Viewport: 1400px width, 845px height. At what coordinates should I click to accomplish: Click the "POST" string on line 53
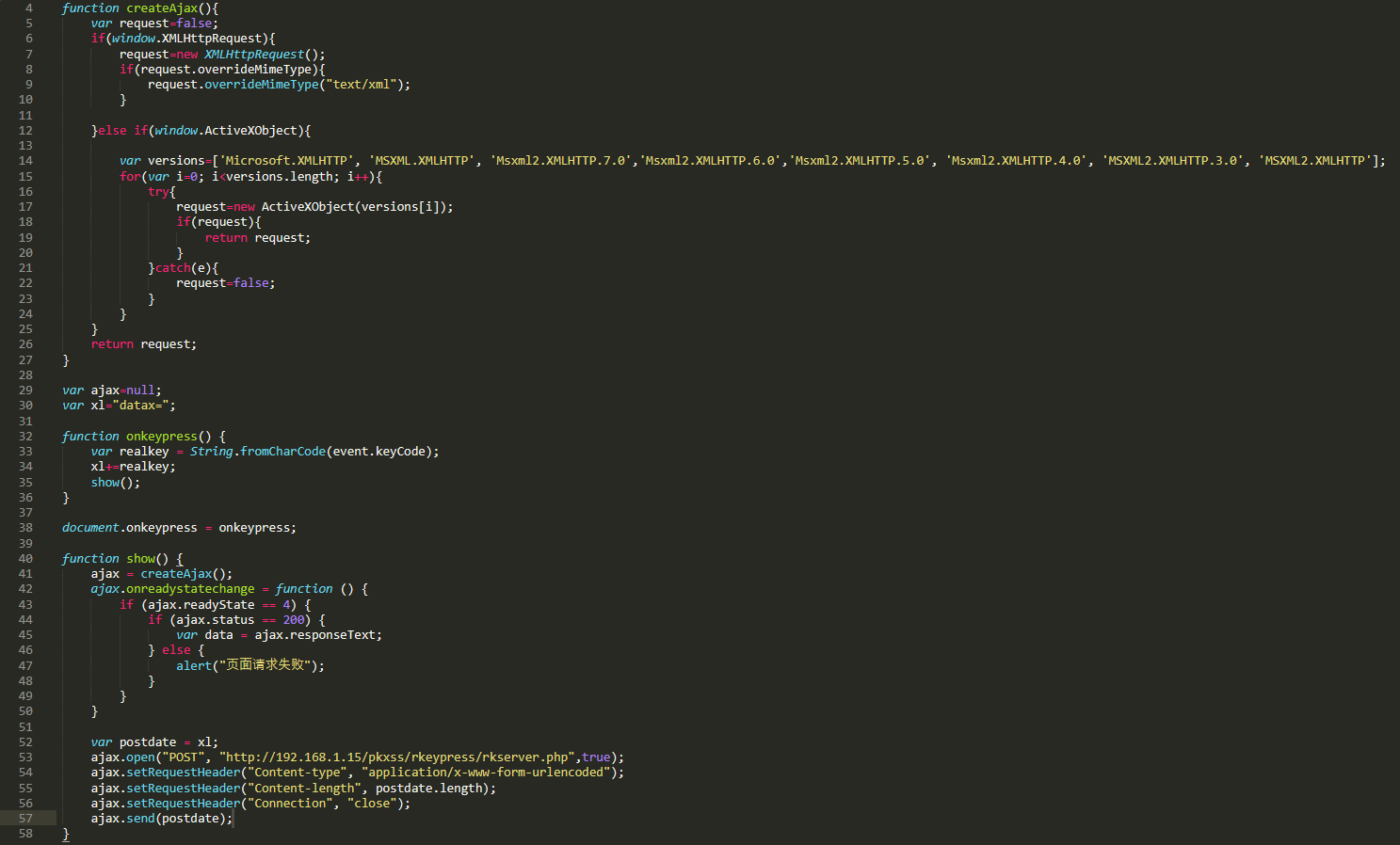pyautogui.click(x=183, y=757)
